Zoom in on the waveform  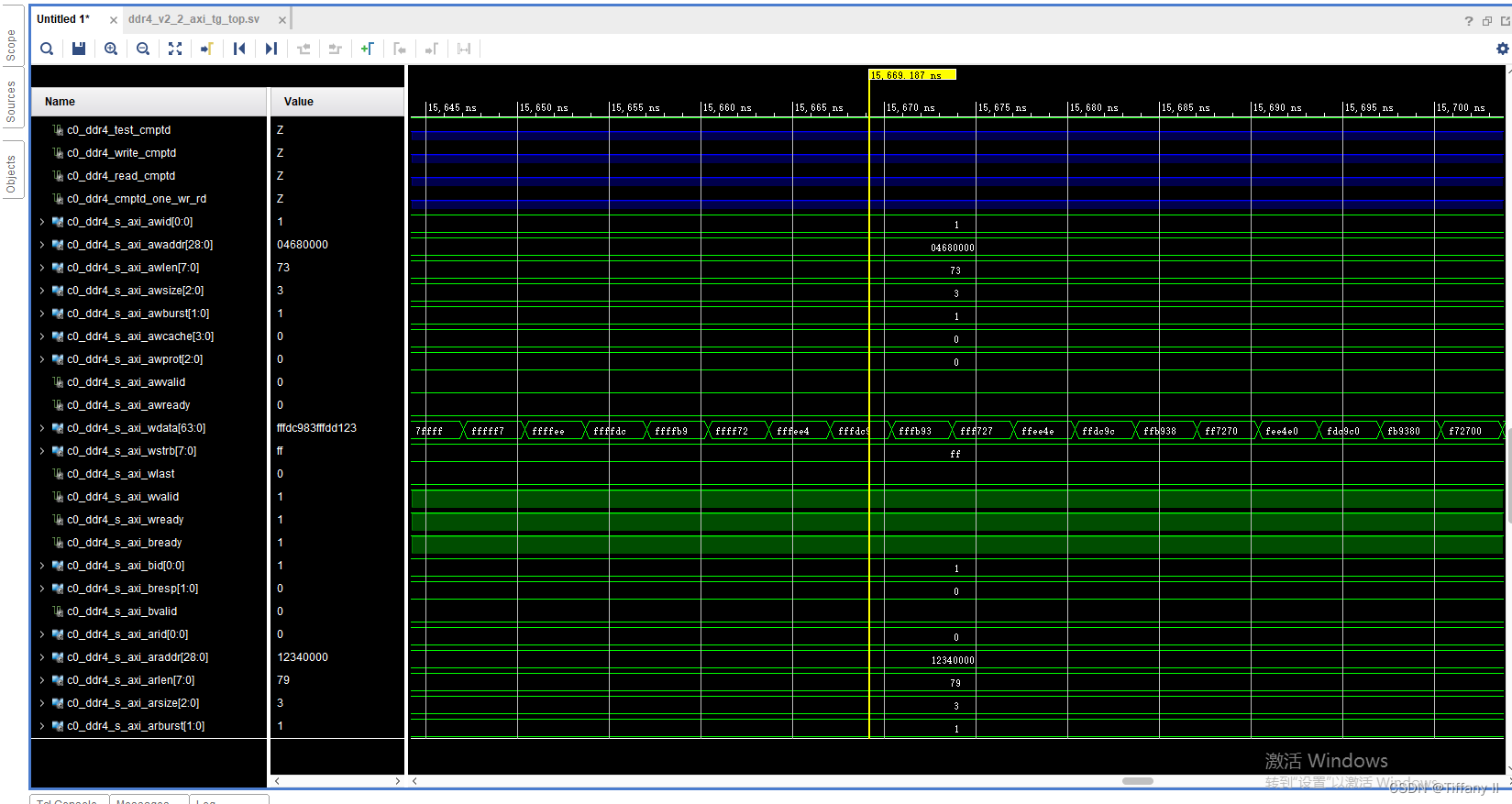111,49
